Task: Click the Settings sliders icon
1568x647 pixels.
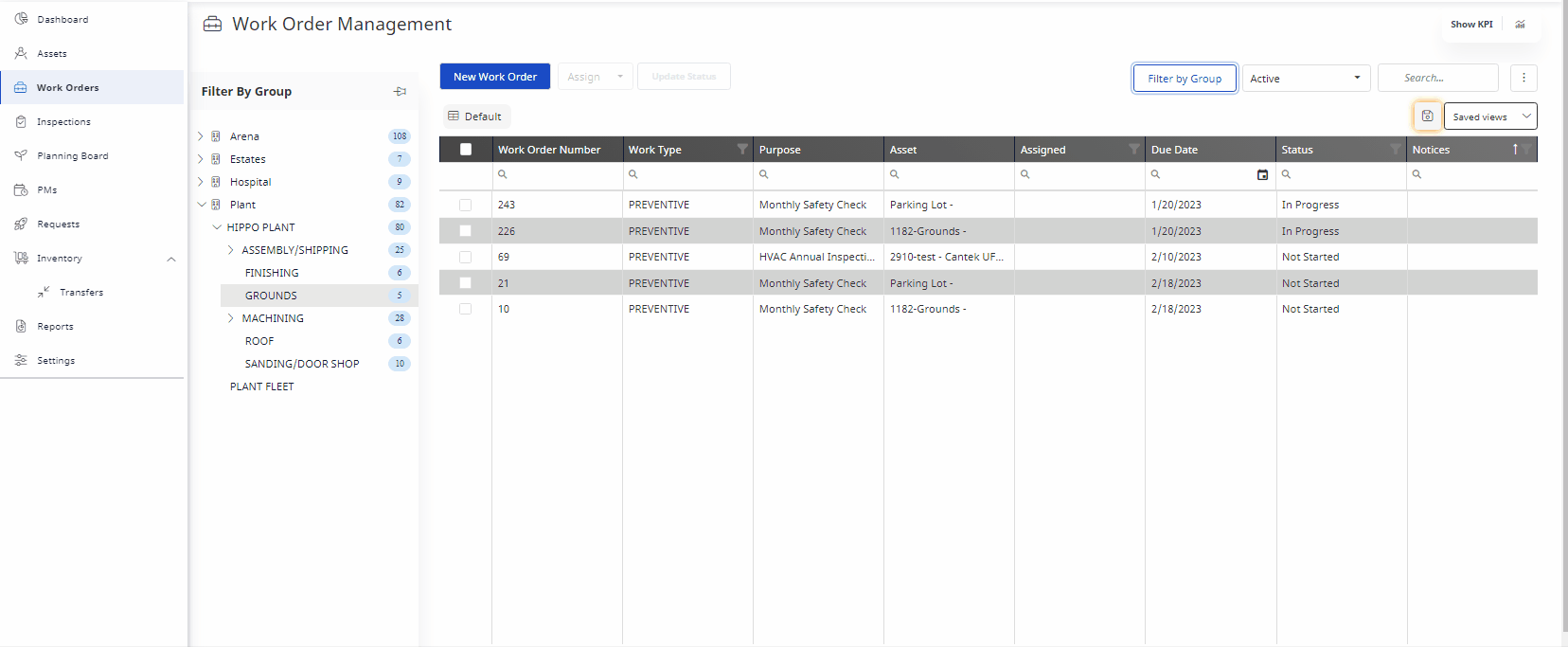Action: coord(21,360)
